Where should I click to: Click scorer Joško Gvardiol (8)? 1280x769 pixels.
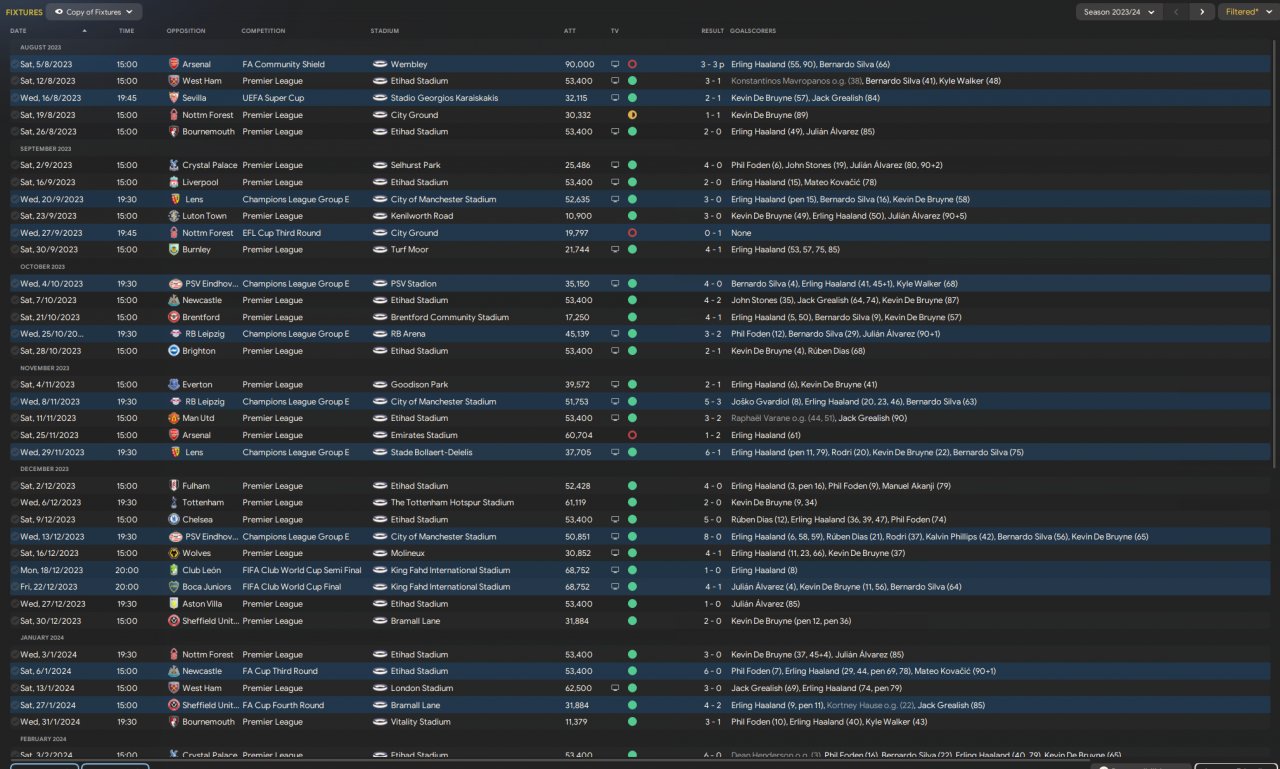tap(765, 401)
